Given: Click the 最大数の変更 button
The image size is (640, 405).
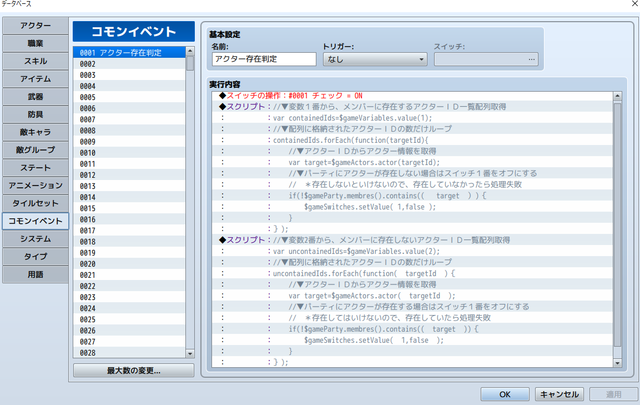Looking at the screenshot, I should pos(133,371).
